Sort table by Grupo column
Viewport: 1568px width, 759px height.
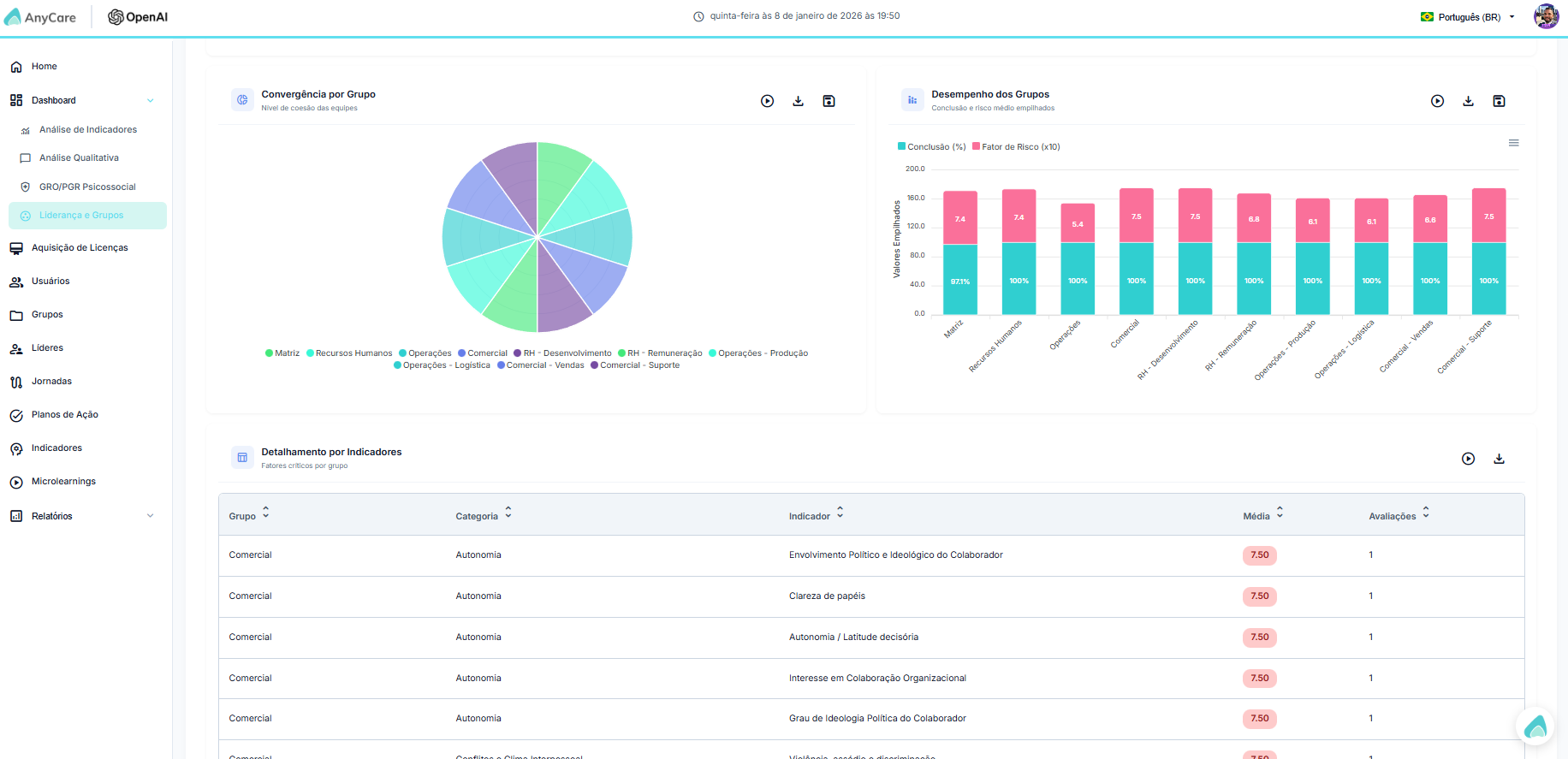pos(249,515)
